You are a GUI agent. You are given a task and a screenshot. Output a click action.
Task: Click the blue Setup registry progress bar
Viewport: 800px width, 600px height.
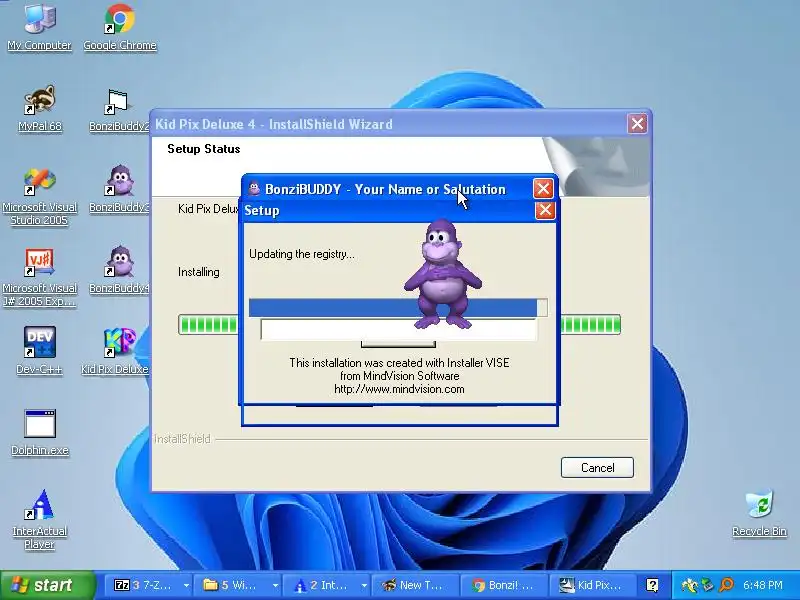(398, 308)
